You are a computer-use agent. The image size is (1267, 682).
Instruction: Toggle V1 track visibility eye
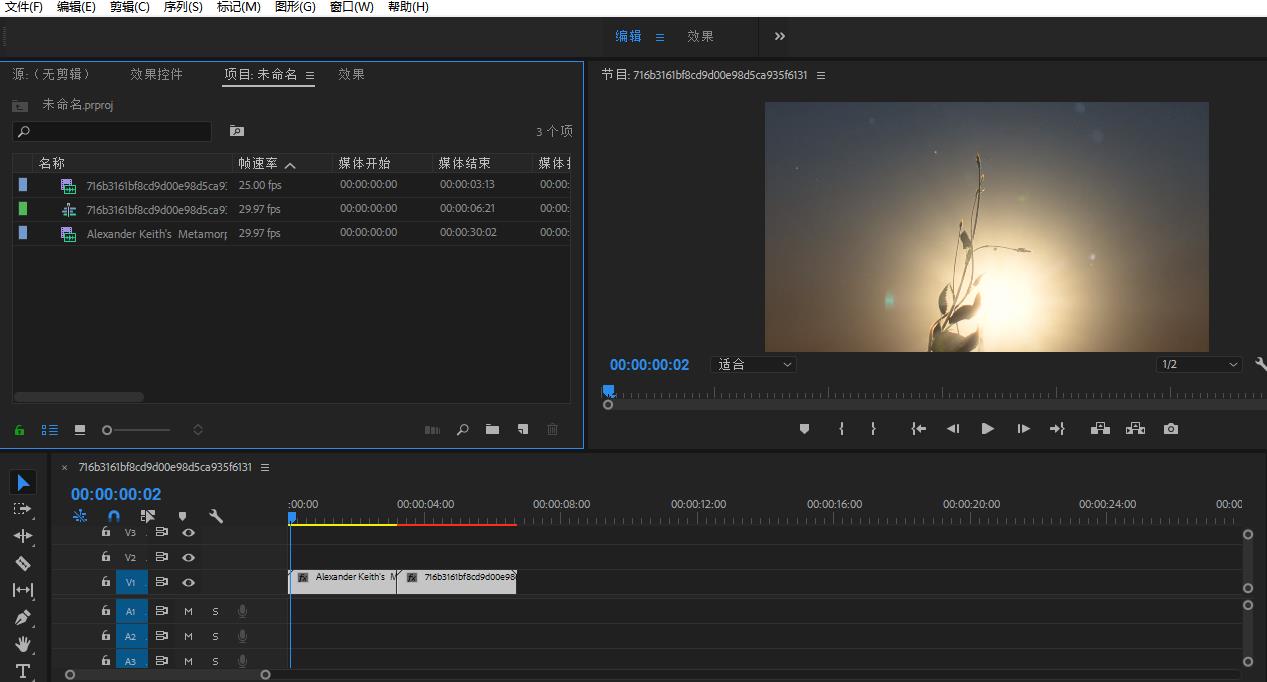tap(188, 582)
